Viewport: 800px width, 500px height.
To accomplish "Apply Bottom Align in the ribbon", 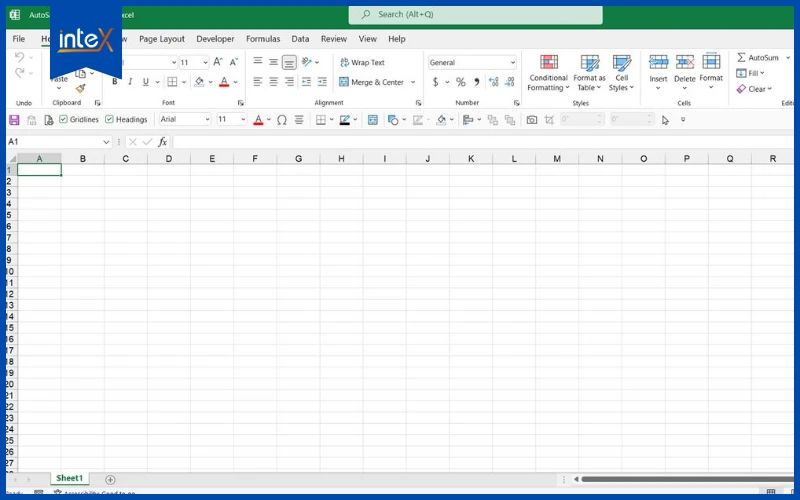I will 289,62.
